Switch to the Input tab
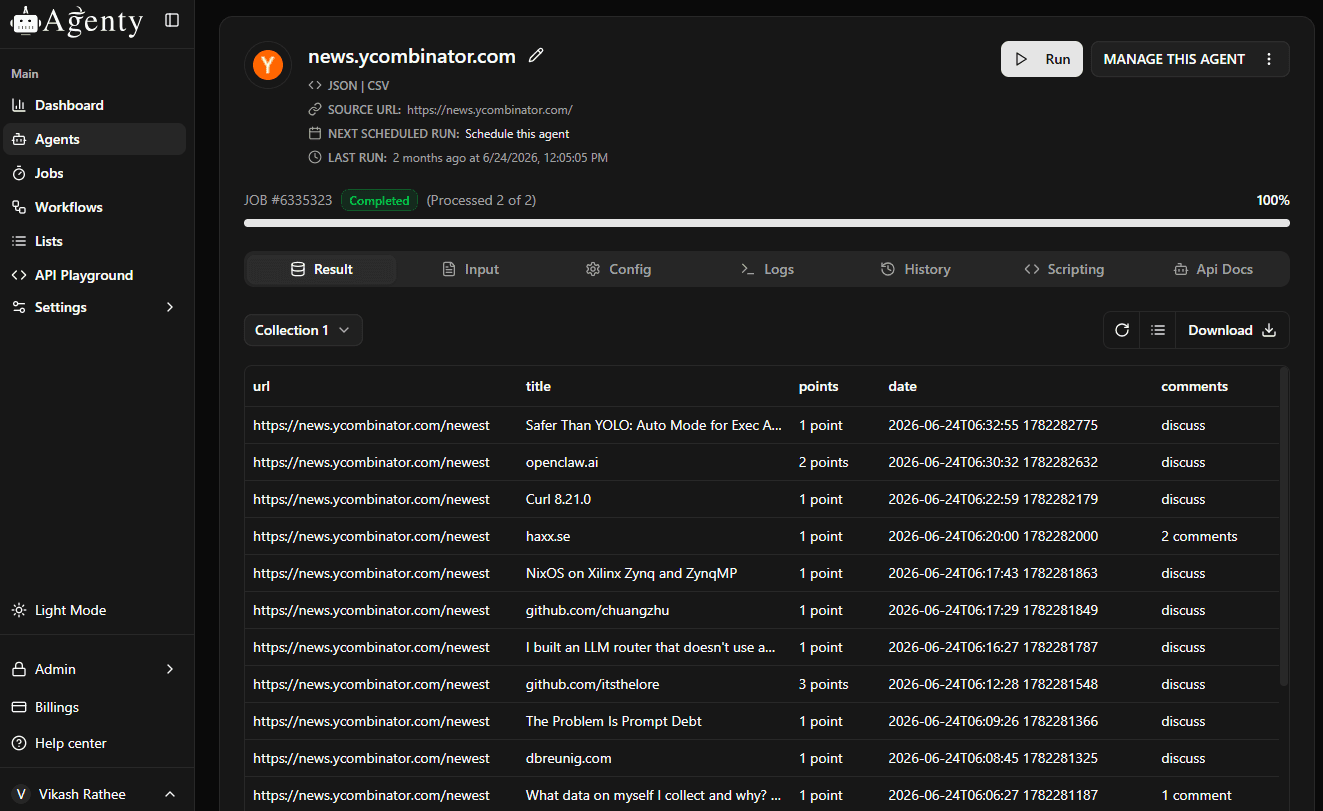This screenshot has height=811, width=1323. click(470, 269)
